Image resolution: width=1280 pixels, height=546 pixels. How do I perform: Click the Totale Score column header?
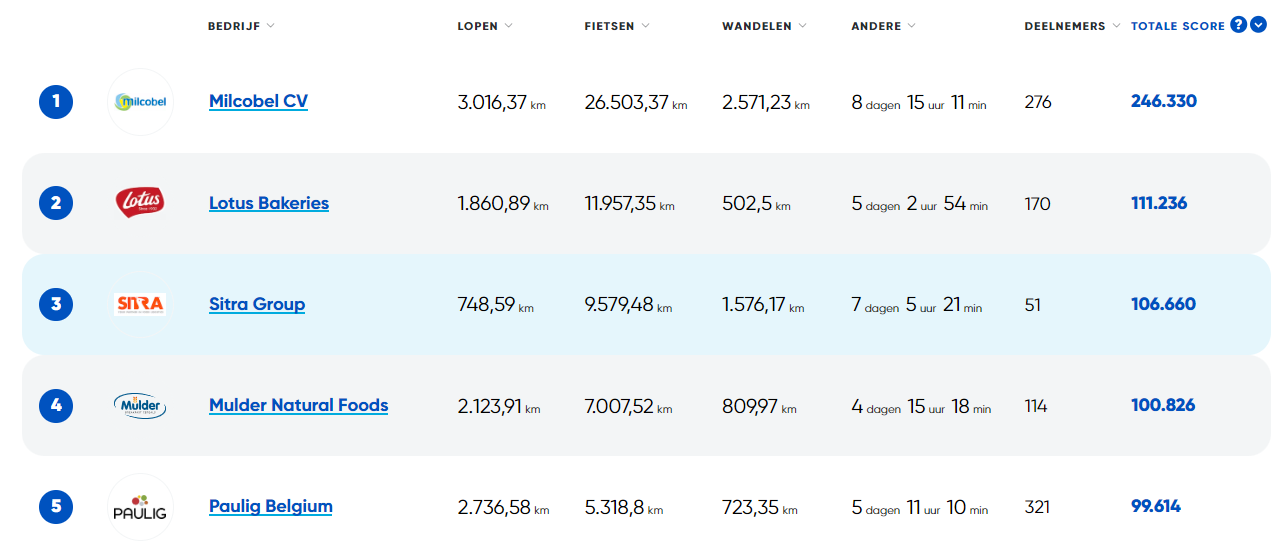(1178, 26)
